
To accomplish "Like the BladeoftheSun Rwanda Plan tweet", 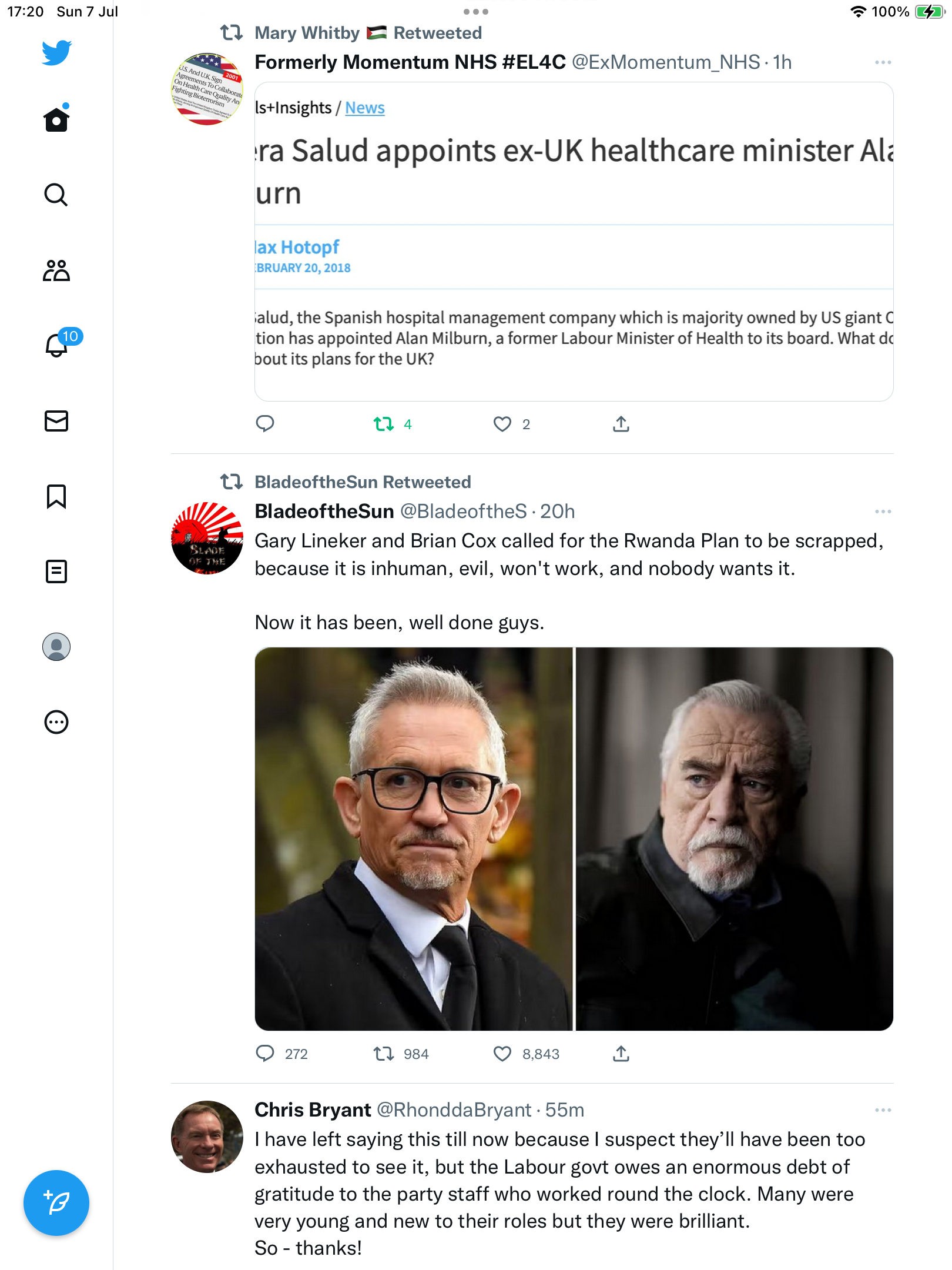I will pos(502,1054).
